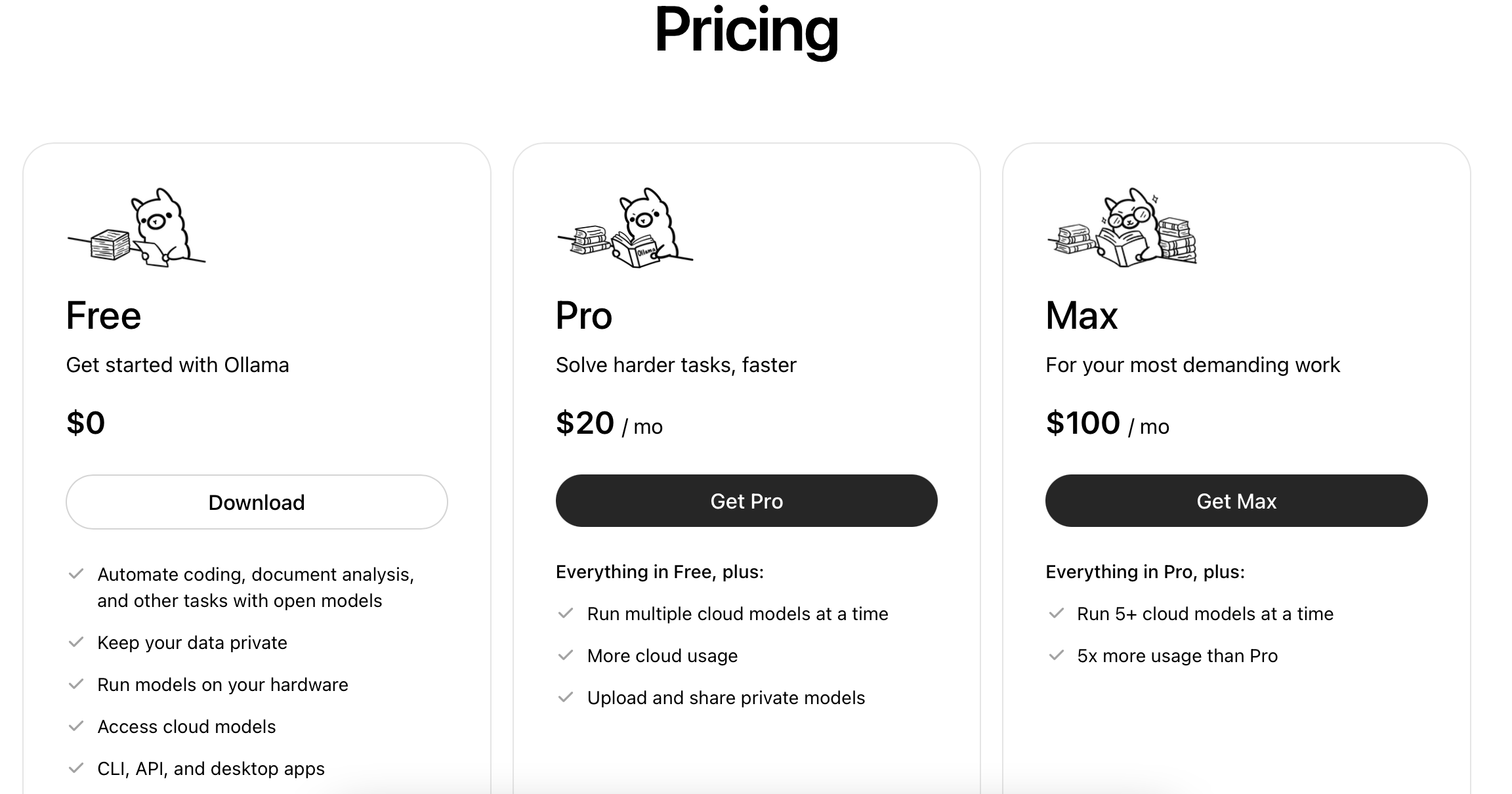Click Run models on your hardware text
This screenshot has width=1512, height=794.
222,684
